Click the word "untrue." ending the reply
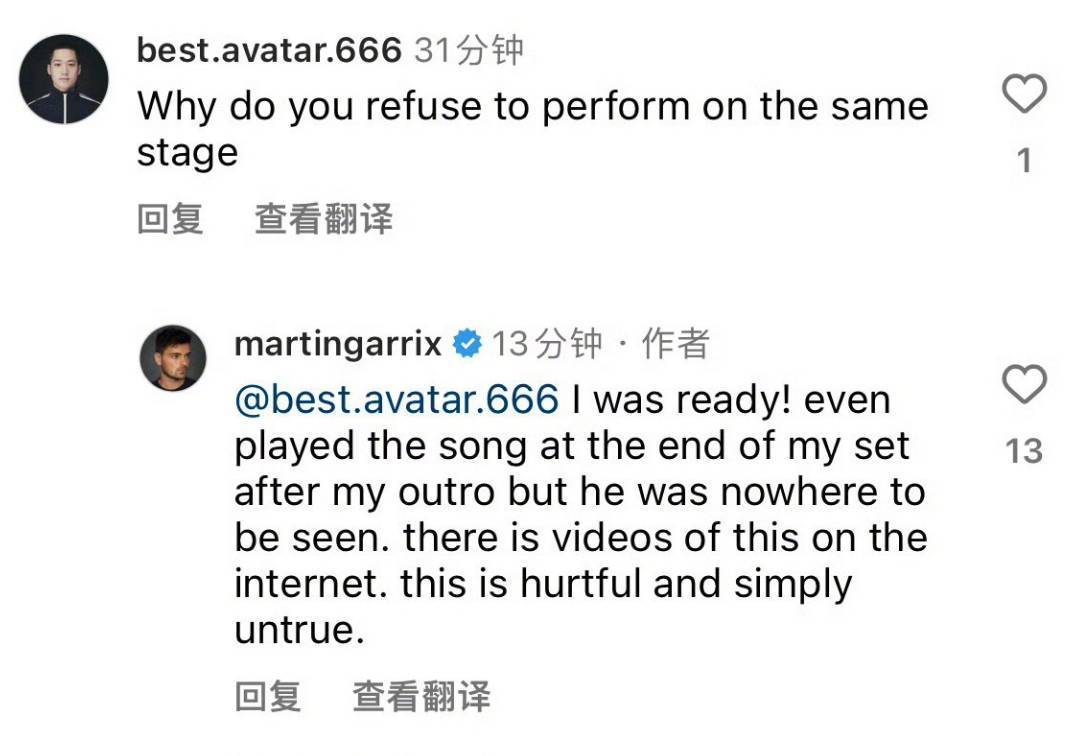Viewport: 1078px width, 756px height. point(298,631)
